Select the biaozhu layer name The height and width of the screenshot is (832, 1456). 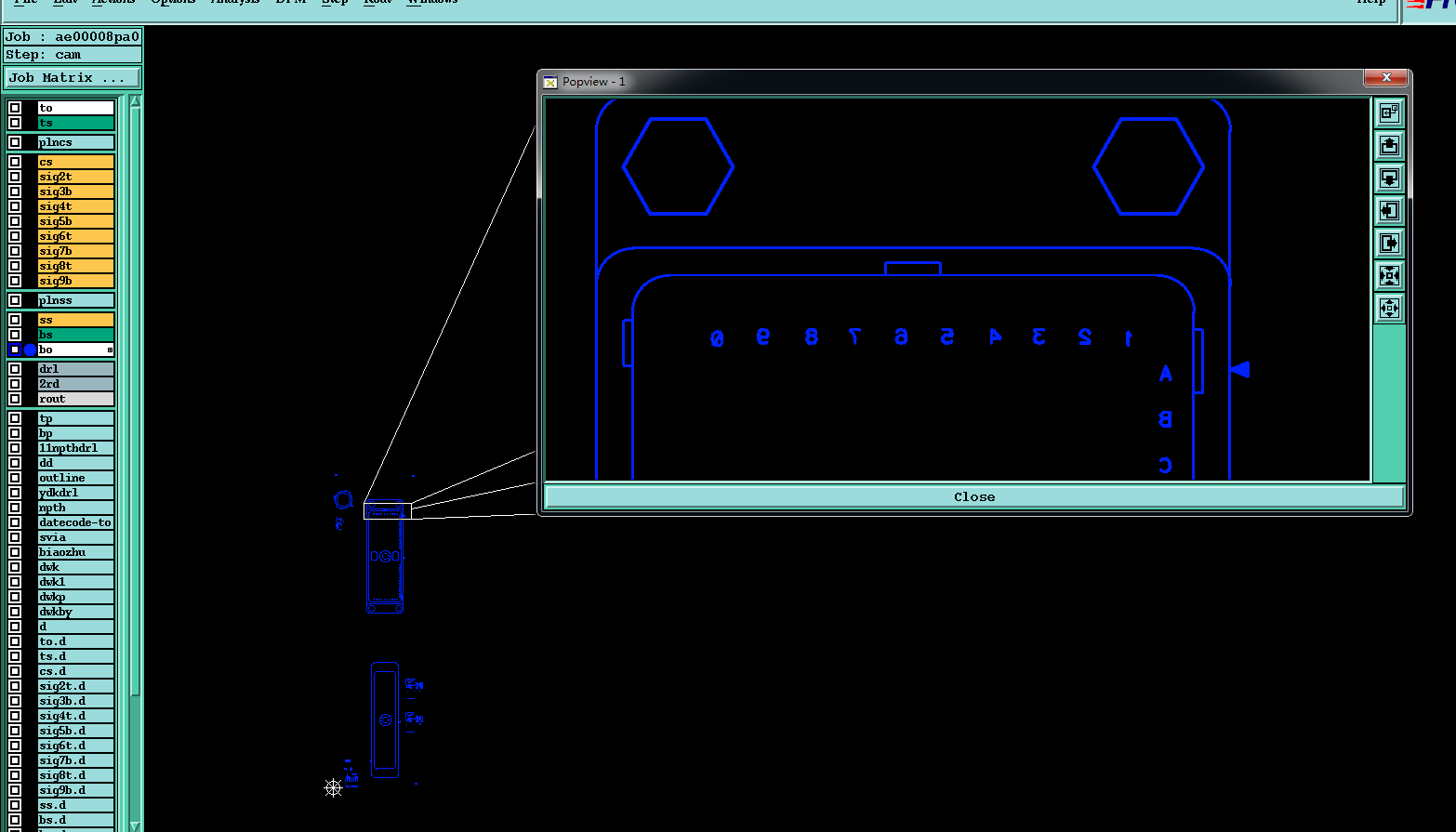coord(75,552)
